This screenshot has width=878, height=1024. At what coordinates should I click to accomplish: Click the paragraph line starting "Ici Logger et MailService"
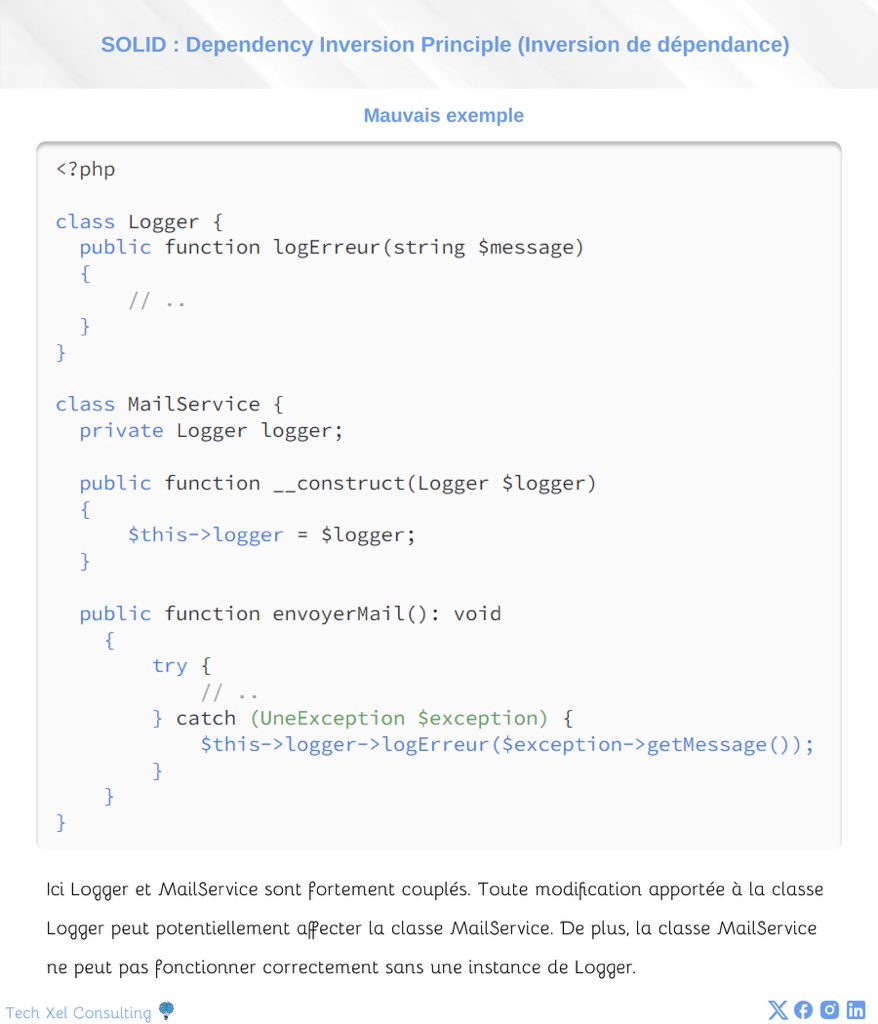tap(434, 889)
